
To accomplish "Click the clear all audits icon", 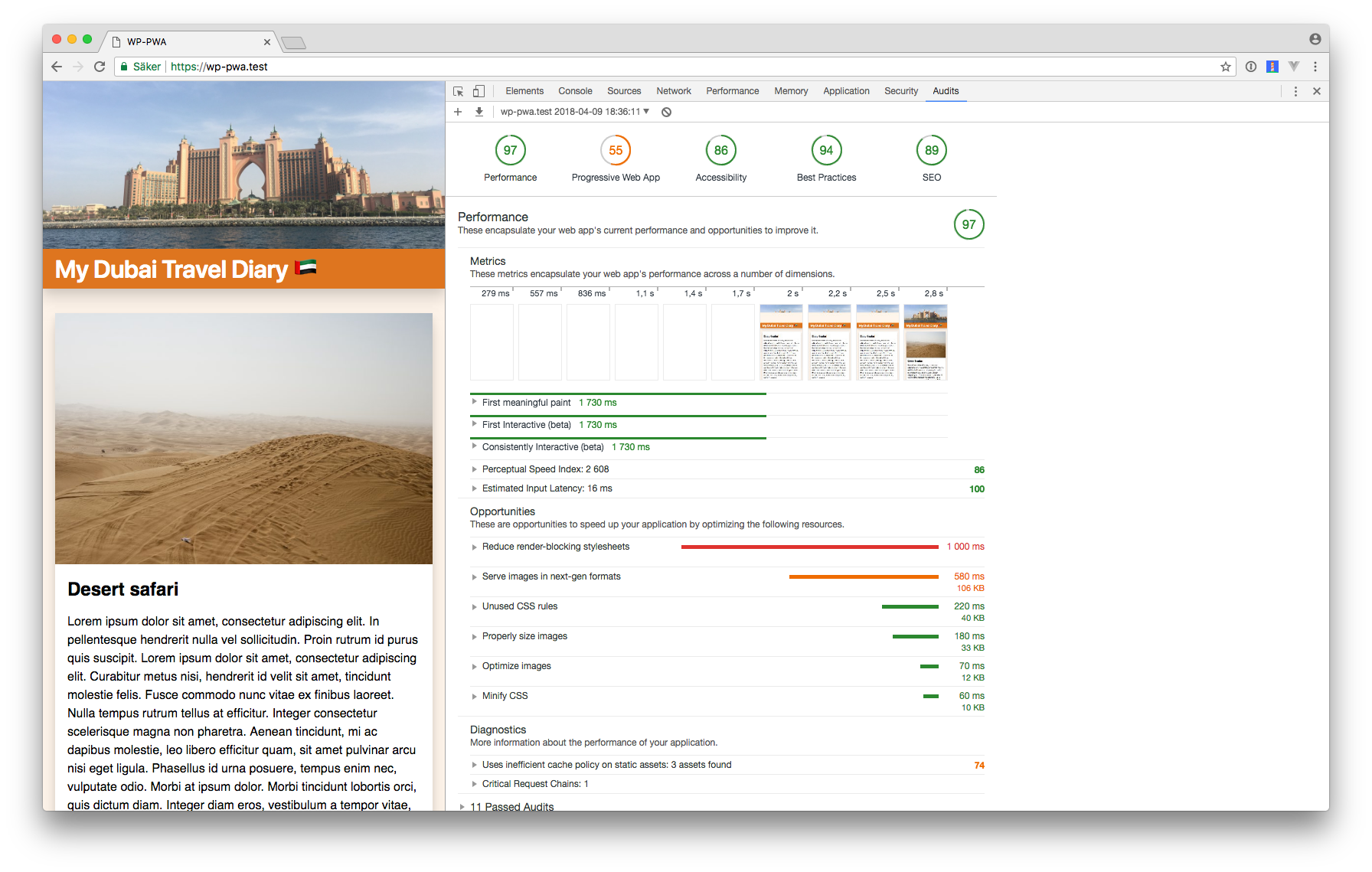I will click(666, 112).
